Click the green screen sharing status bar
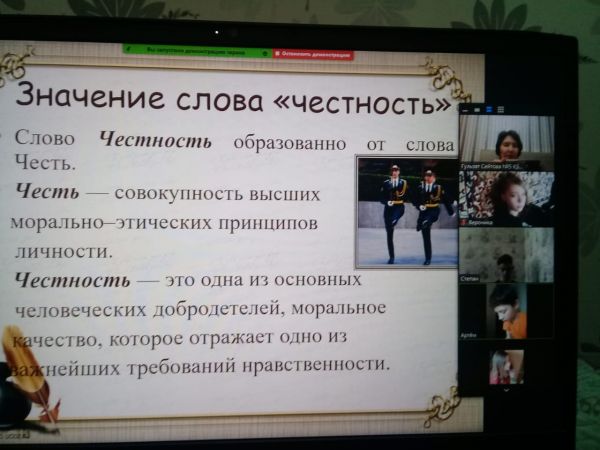 (x=196, y=50)
